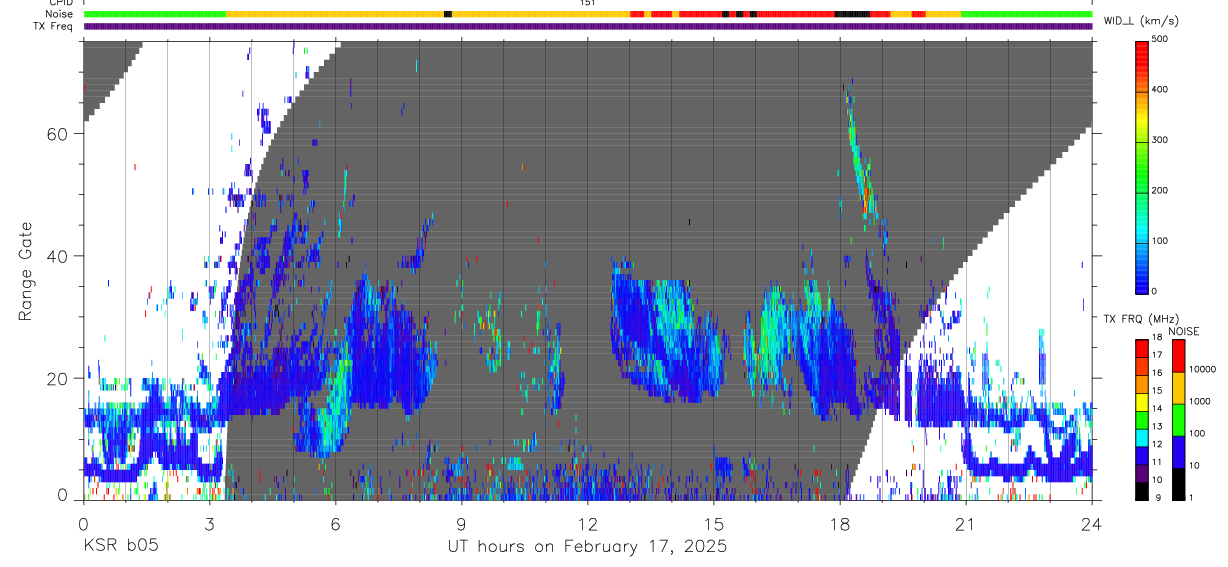
Task: Click the black segment in Noise strip near 9 UT
Action: coord(448,14)
